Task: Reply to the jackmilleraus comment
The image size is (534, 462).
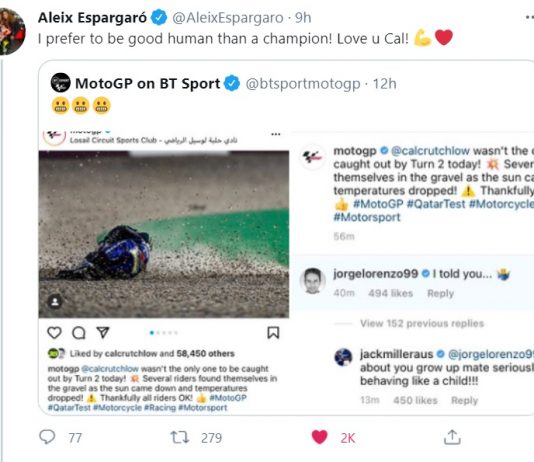Action: [465, 400]
